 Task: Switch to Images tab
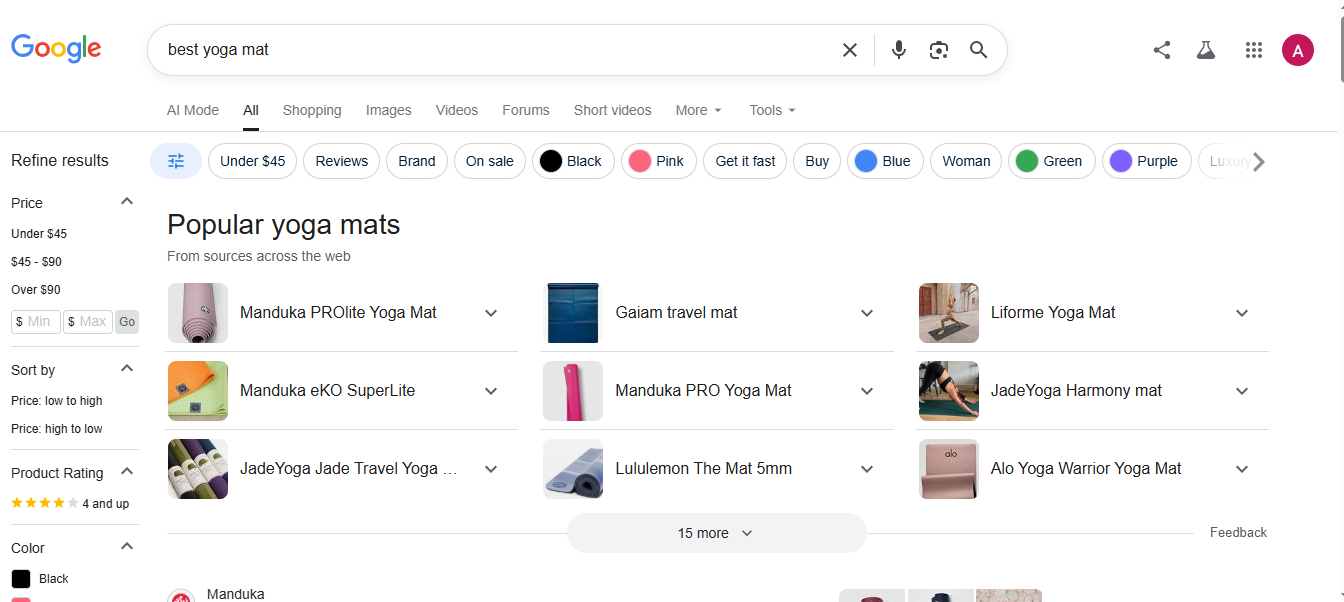[x=389, y=110]
